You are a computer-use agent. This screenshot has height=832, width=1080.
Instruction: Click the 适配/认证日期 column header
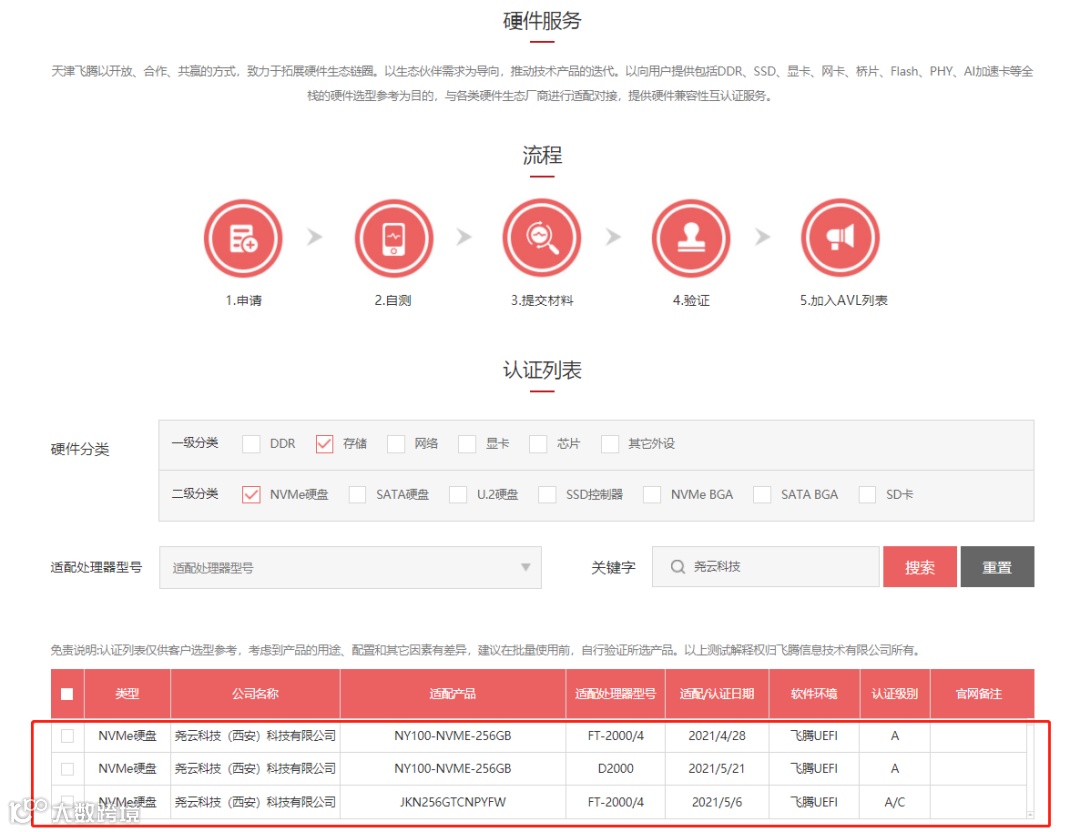[717, 694]
